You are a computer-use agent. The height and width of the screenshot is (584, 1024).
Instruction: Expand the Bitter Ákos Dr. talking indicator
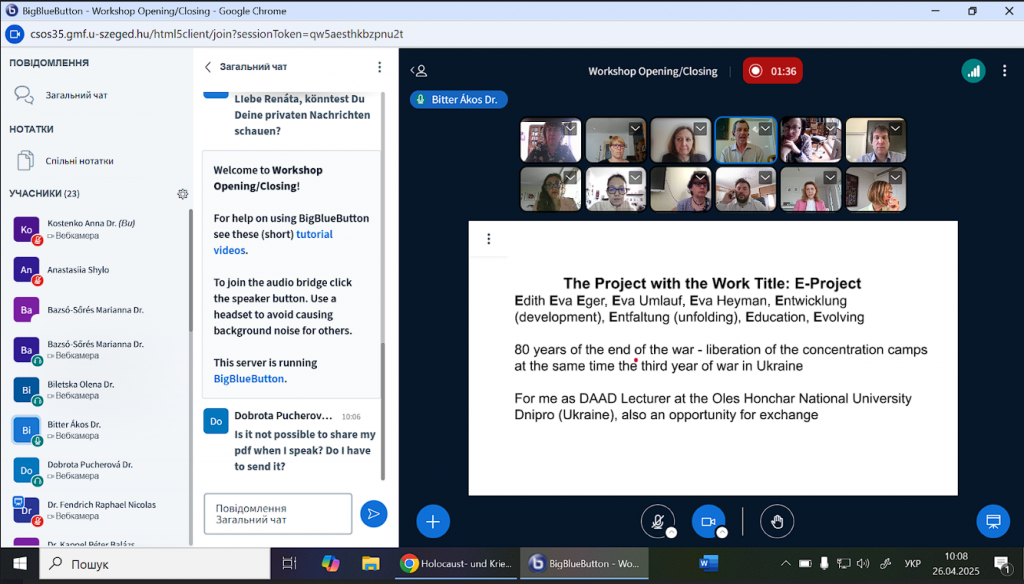coord(459,100)
